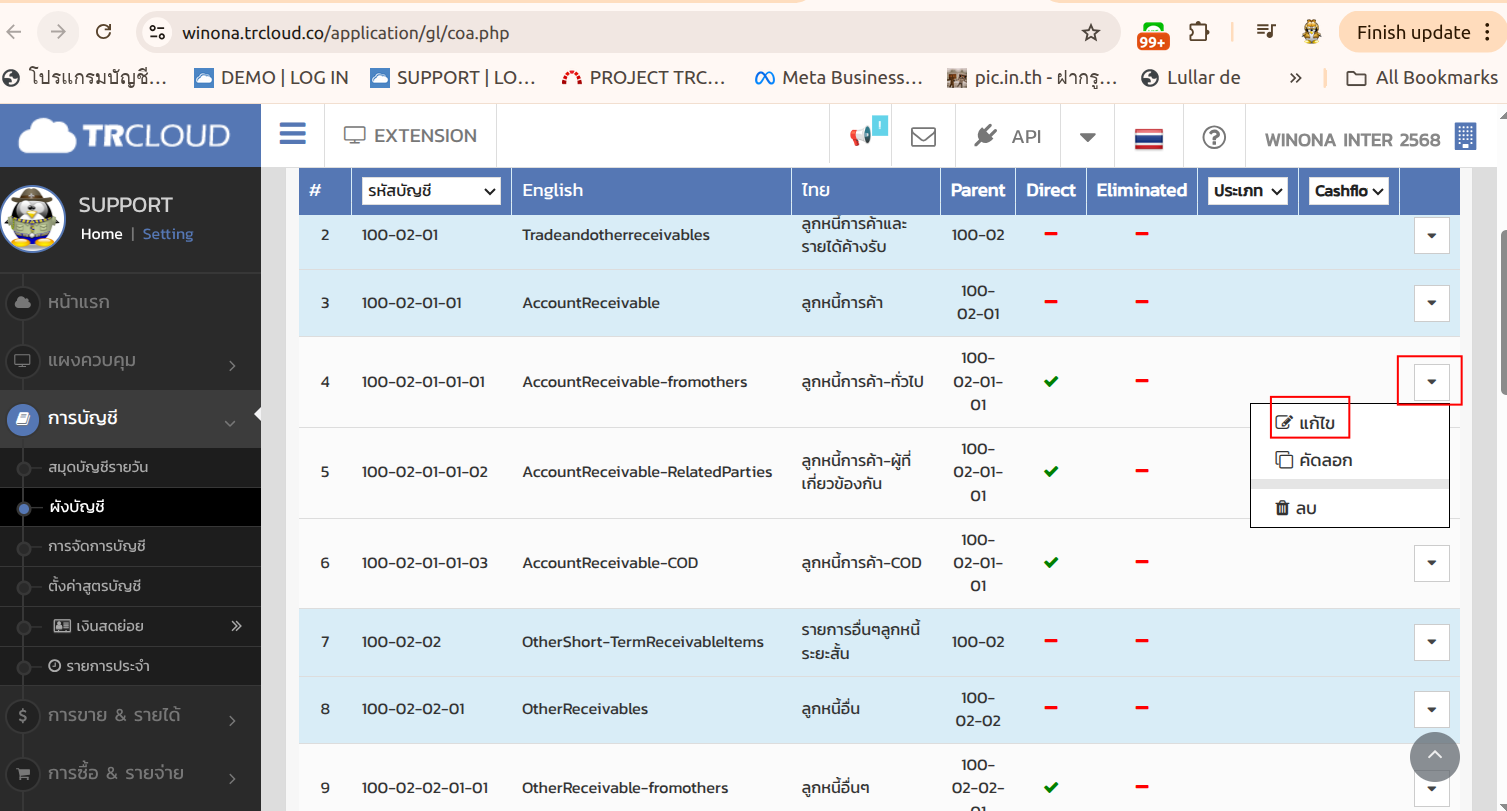
Task: Open the ประเภท filter dropdown
Action: tap(1248, 191)
